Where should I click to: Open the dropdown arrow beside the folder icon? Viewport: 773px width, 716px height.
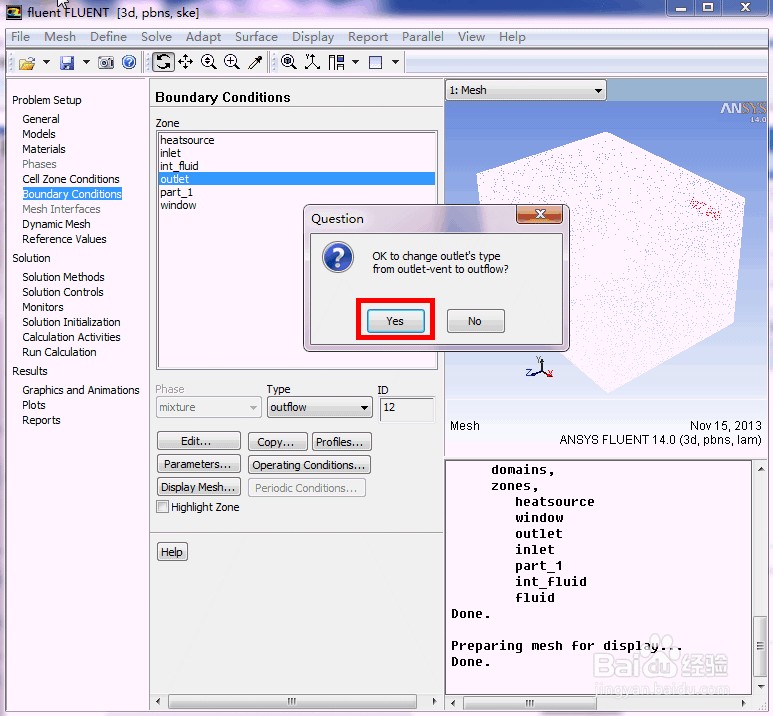tap(46, 62)
